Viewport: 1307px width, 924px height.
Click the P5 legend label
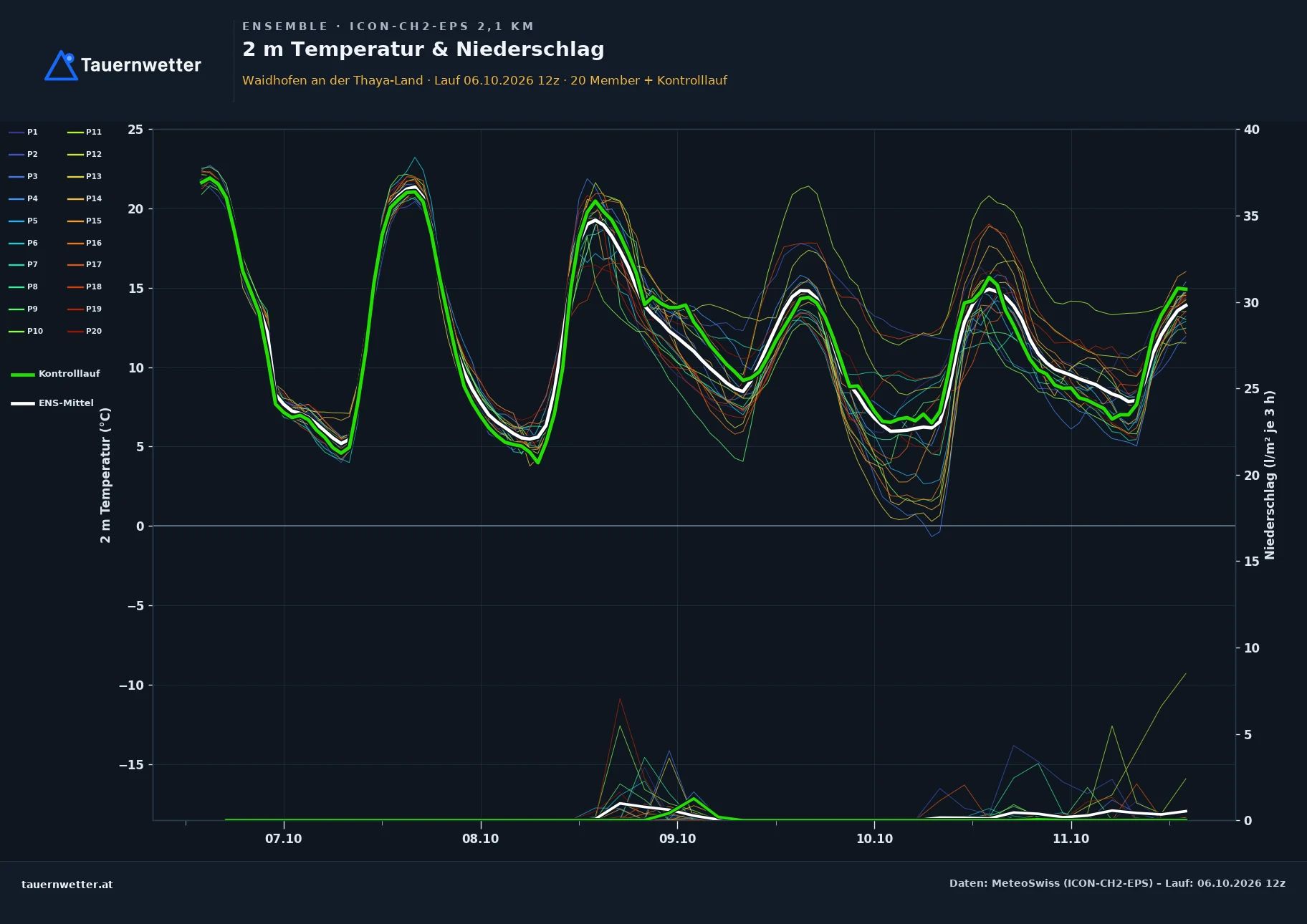(32, 221)
